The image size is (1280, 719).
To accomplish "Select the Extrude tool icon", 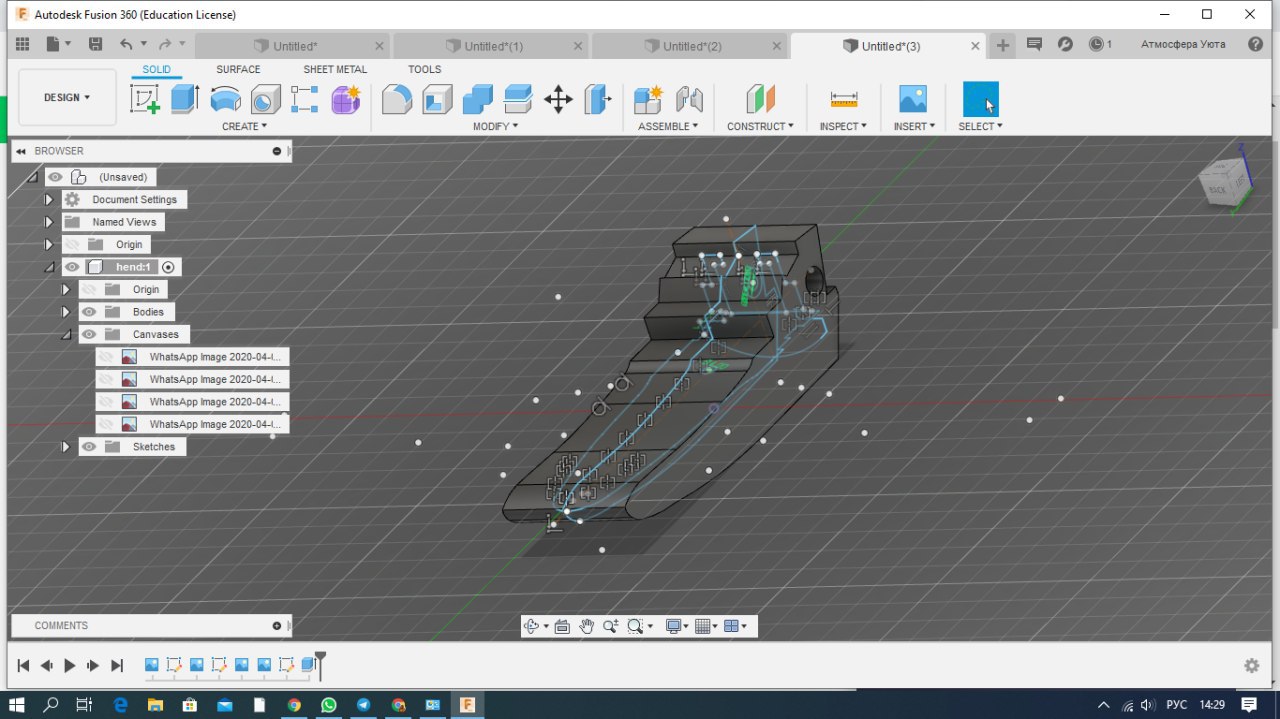I will pyautogui.click(x=185, y=99).
